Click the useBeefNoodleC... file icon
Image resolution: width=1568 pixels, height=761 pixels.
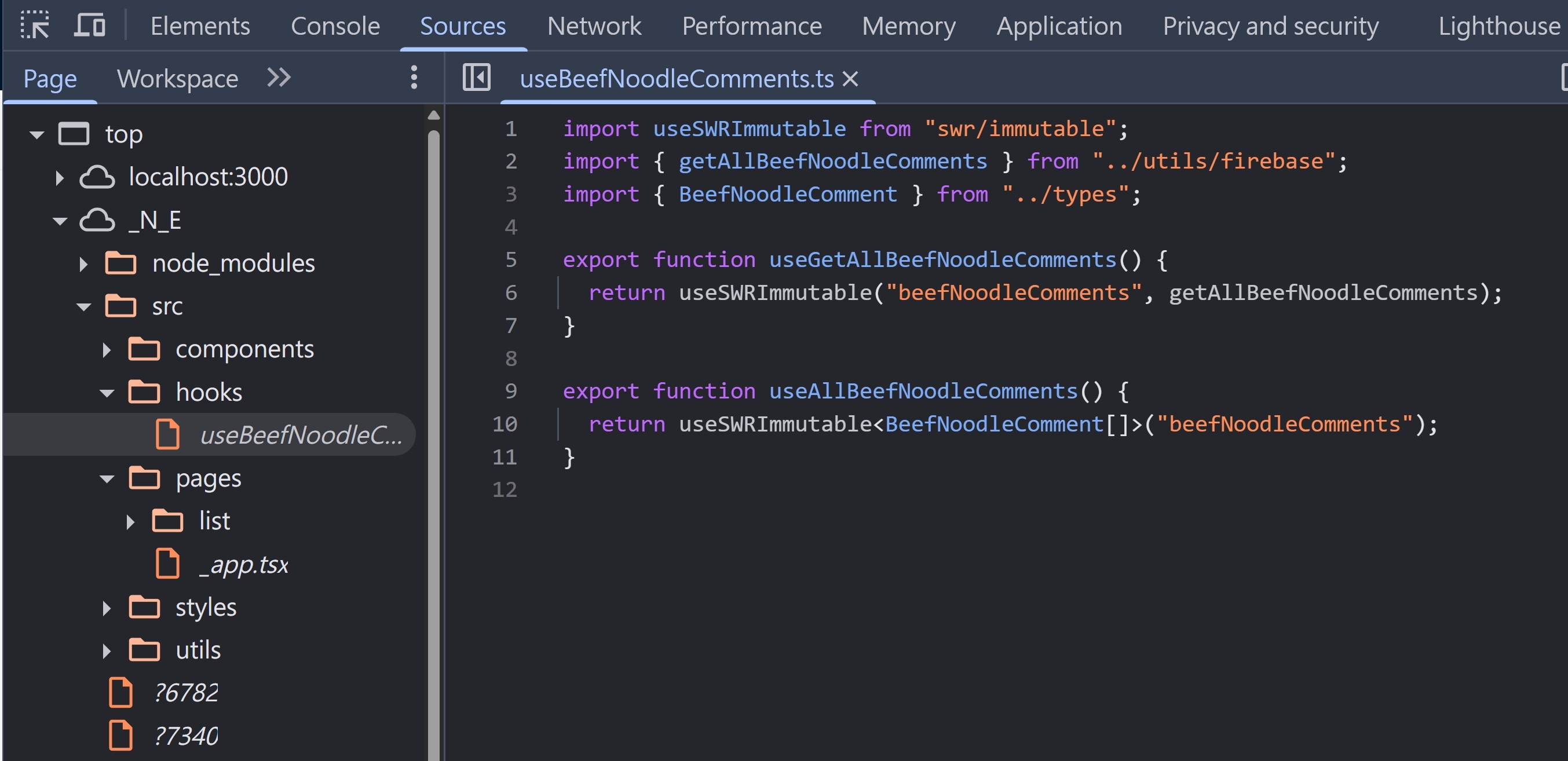coord(167,434)
